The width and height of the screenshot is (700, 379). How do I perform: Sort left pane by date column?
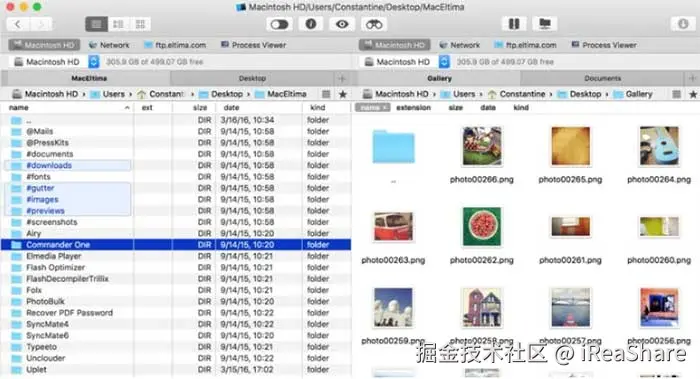click(259, 108)
